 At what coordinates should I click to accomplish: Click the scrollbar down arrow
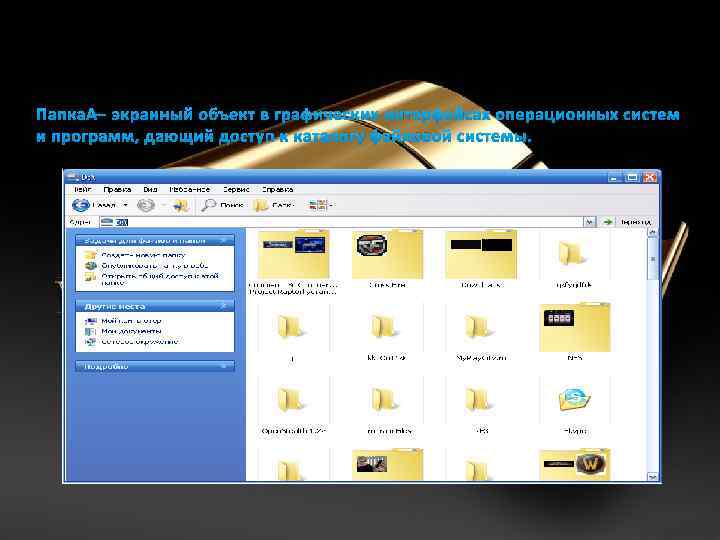(x=652, y=477)
